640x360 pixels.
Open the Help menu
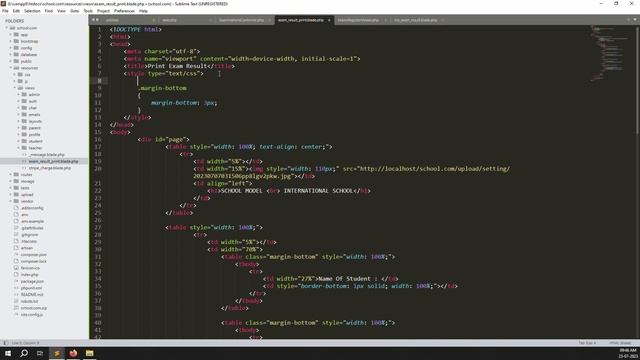coord(143,11)
